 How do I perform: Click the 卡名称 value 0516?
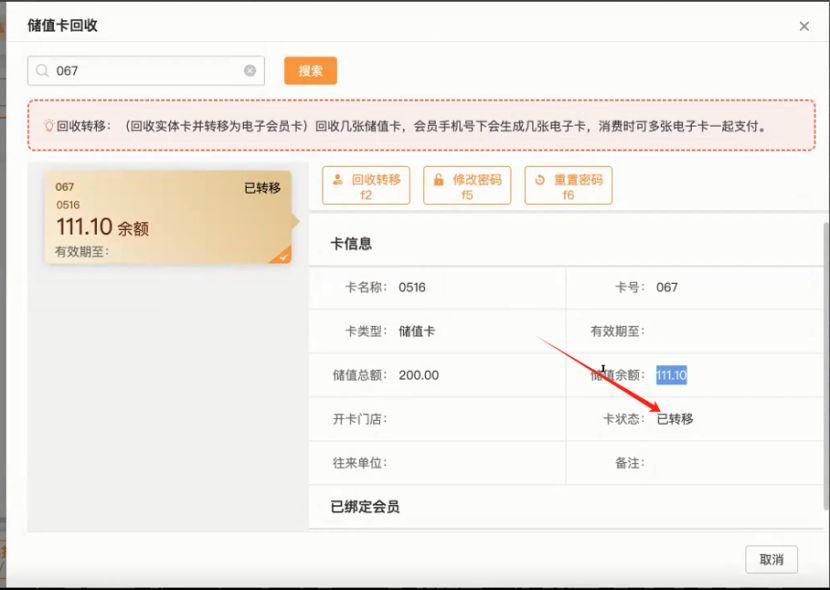[x=412, y=287]
